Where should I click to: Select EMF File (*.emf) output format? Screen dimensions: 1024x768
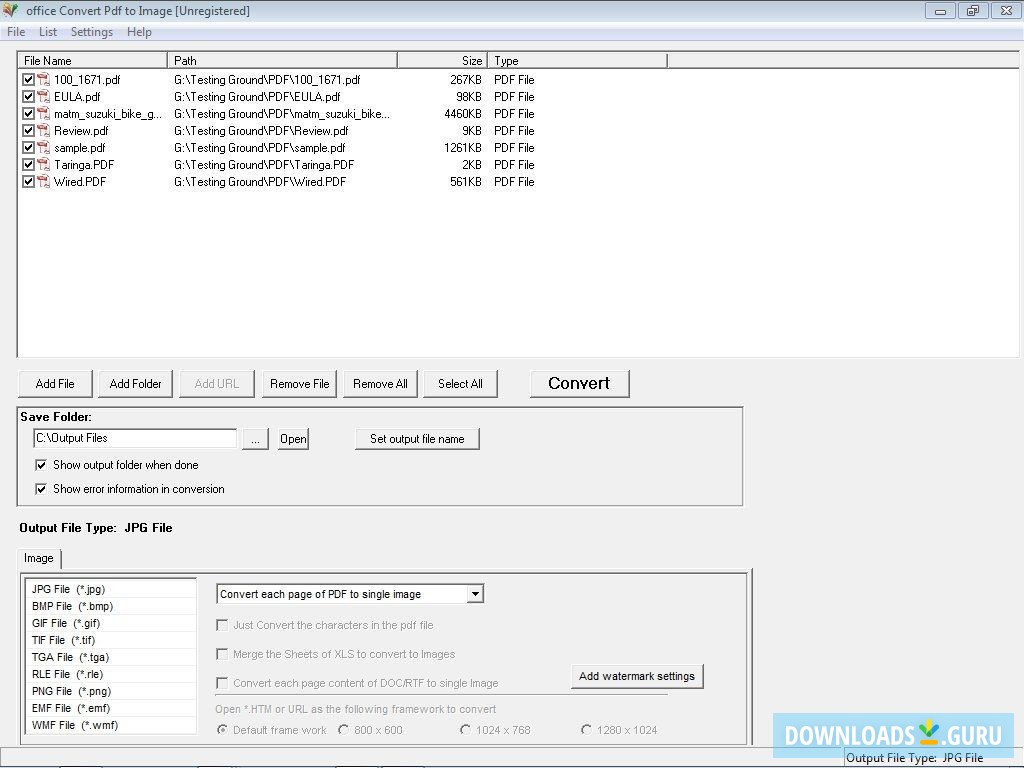click(110, 708)
